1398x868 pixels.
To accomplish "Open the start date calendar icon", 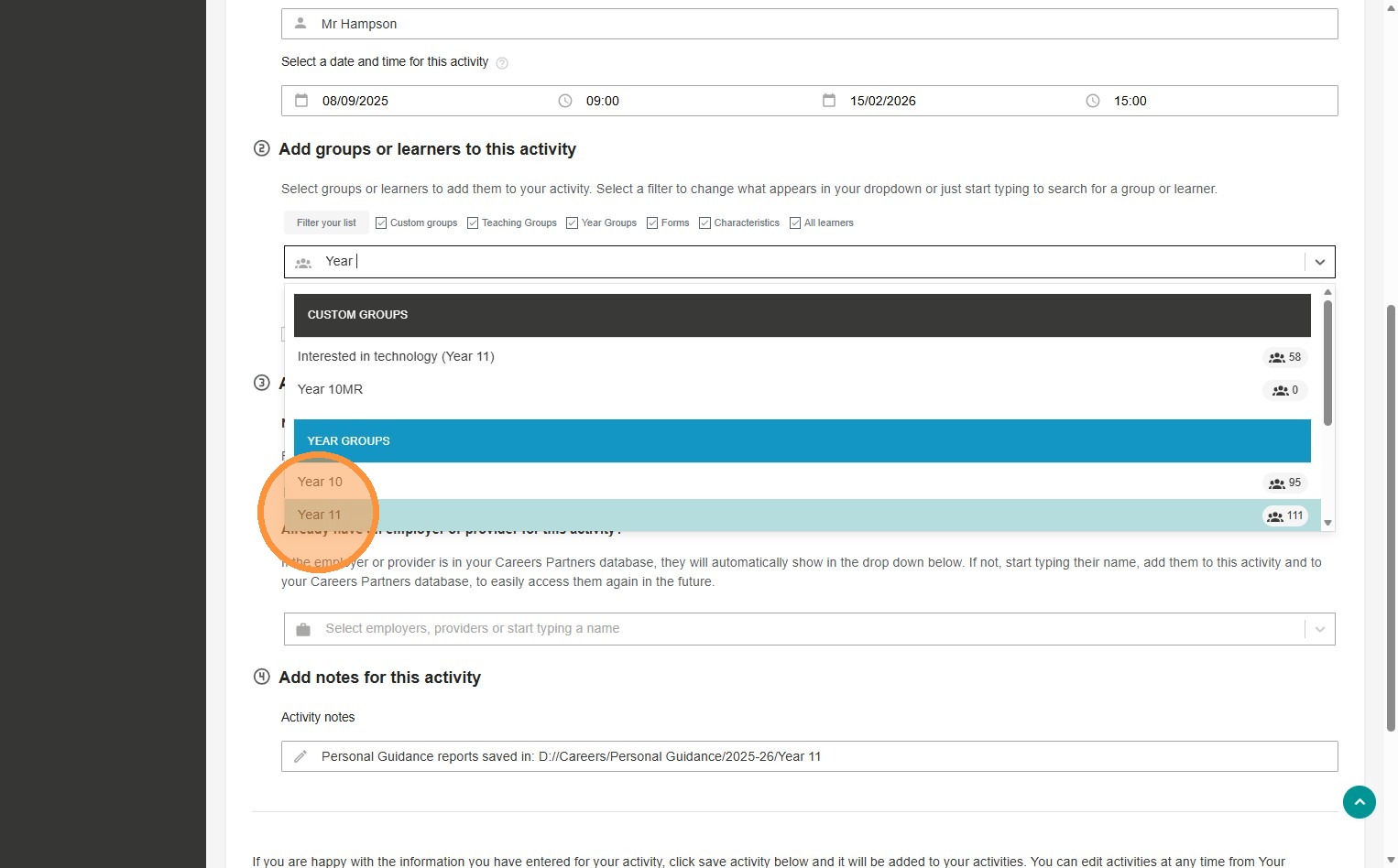I will click(301, 101).
